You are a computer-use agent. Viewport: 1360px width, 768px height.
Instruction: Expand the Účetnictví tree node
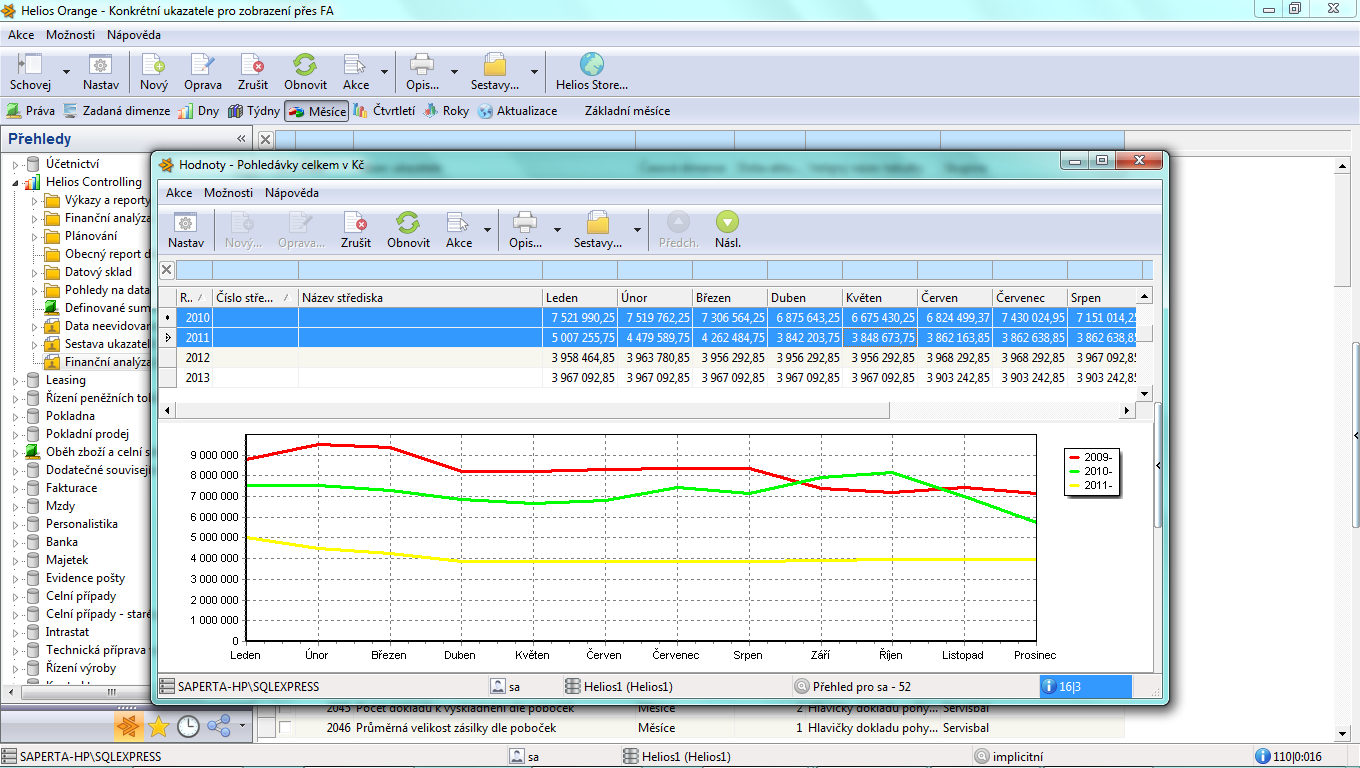tap(15, 164)
